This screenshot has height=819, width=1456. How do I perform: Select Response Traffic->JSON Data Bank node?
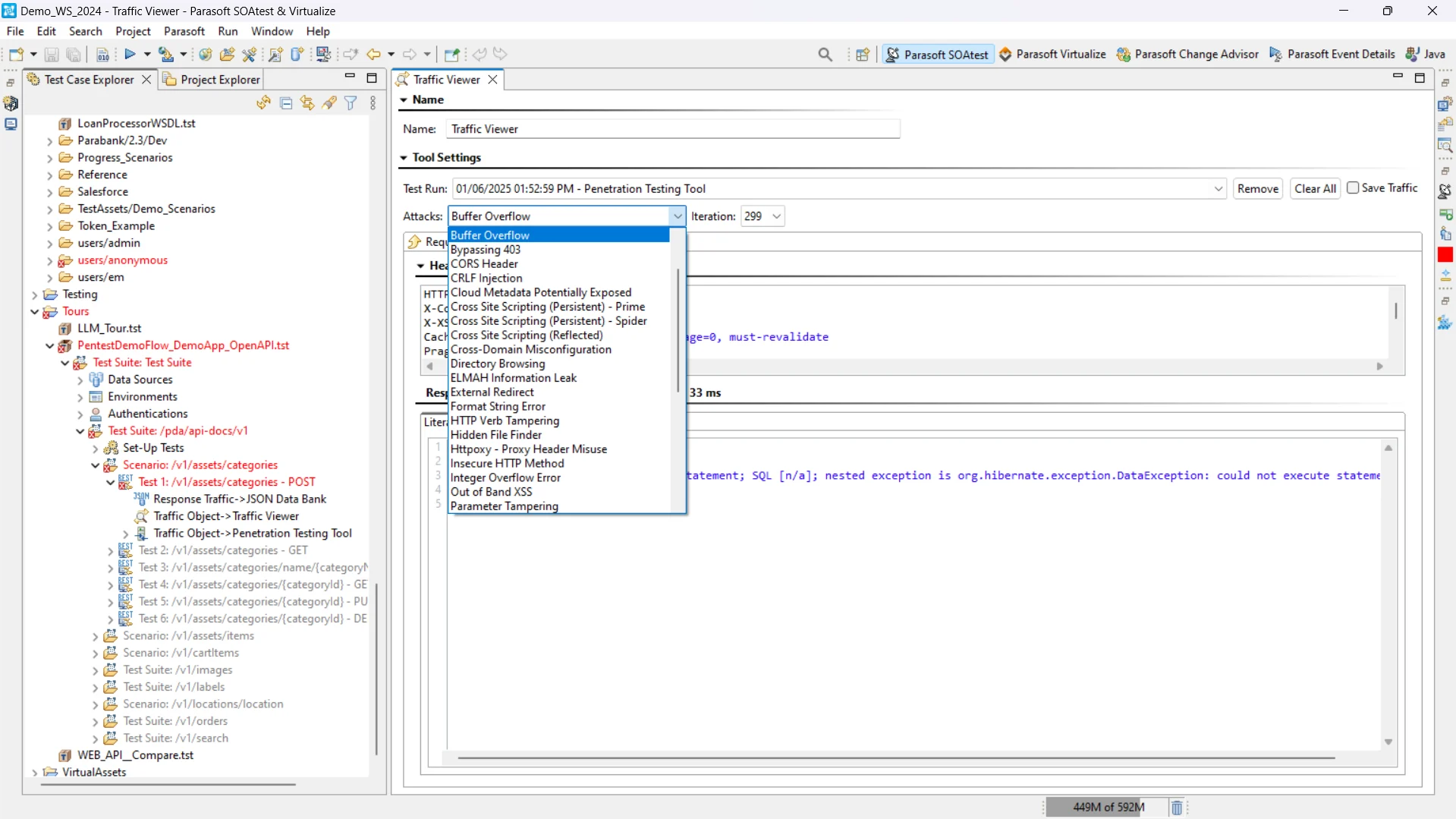pos(240,499)
